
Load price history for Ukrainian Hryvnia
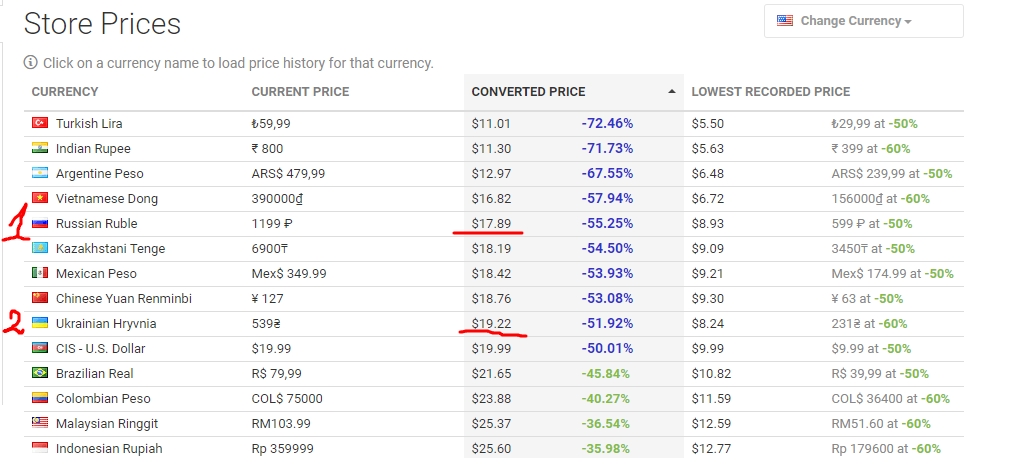pos(106,323)
